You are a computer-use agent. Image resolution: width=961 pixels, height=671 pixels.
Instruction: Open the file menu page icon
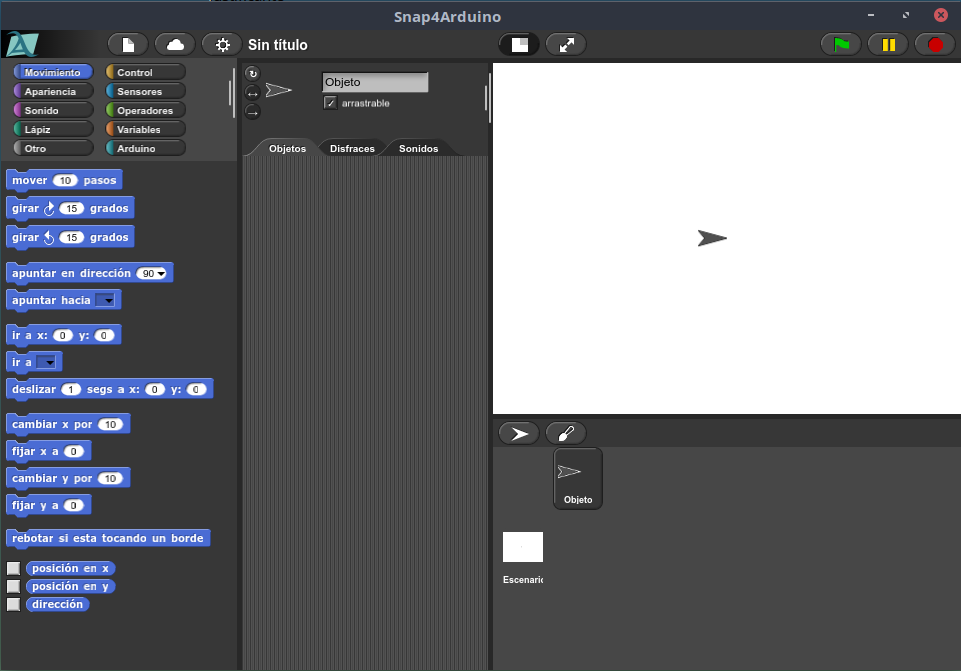pos(128,45)
